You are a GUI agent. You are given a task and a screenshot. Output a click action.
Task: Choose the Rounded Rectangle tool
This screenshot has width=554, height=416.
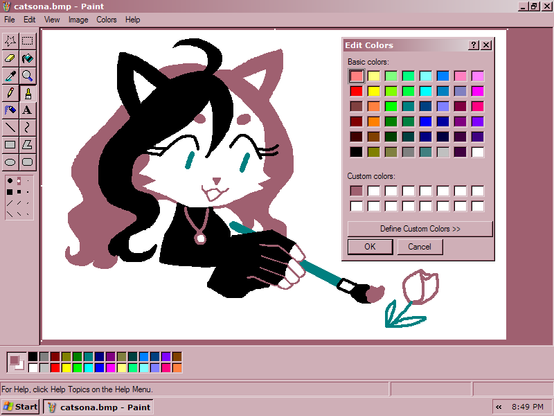28,162
